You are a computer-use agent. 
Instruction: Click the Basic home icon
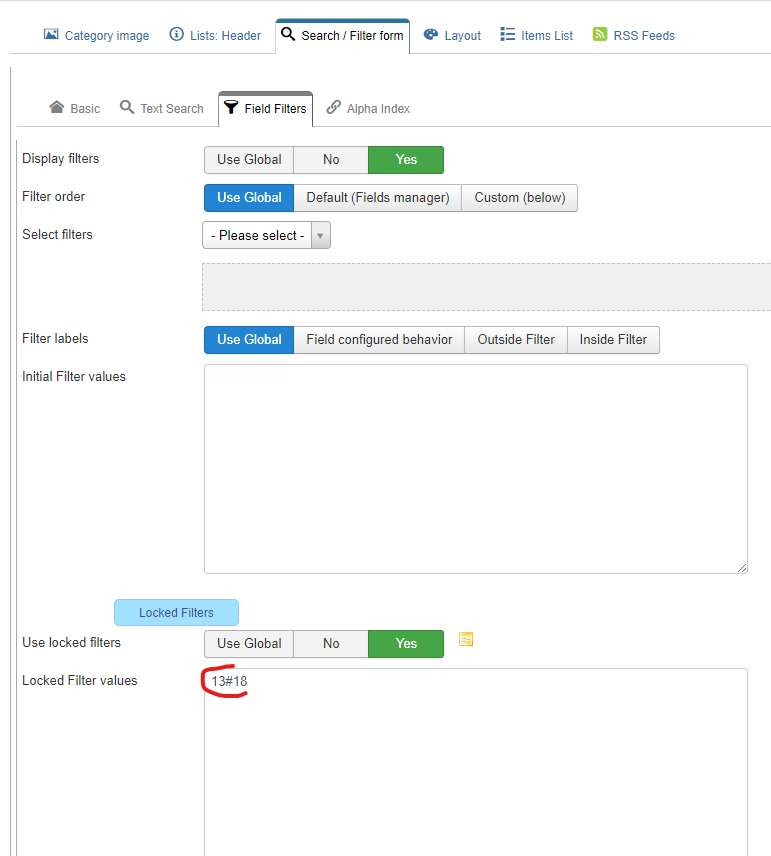(57, 107)
